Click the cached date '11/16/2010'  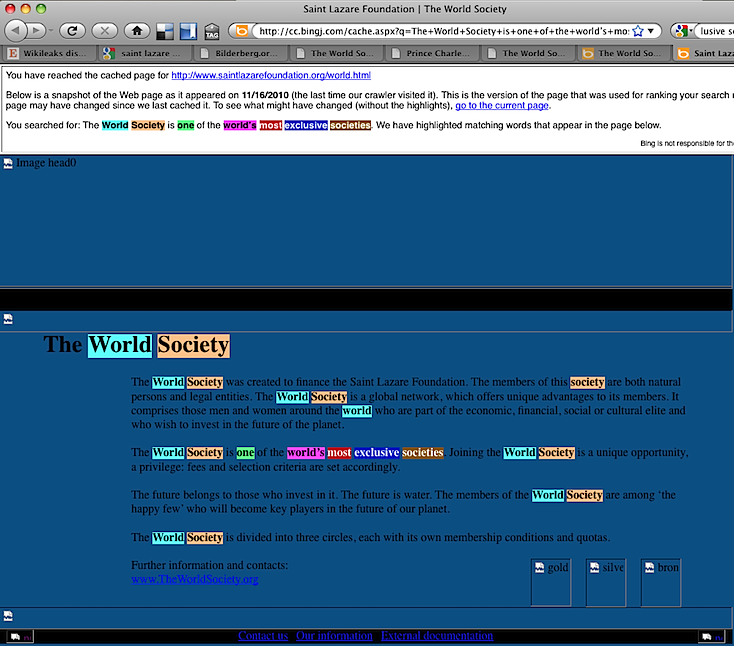pos(265,95)
